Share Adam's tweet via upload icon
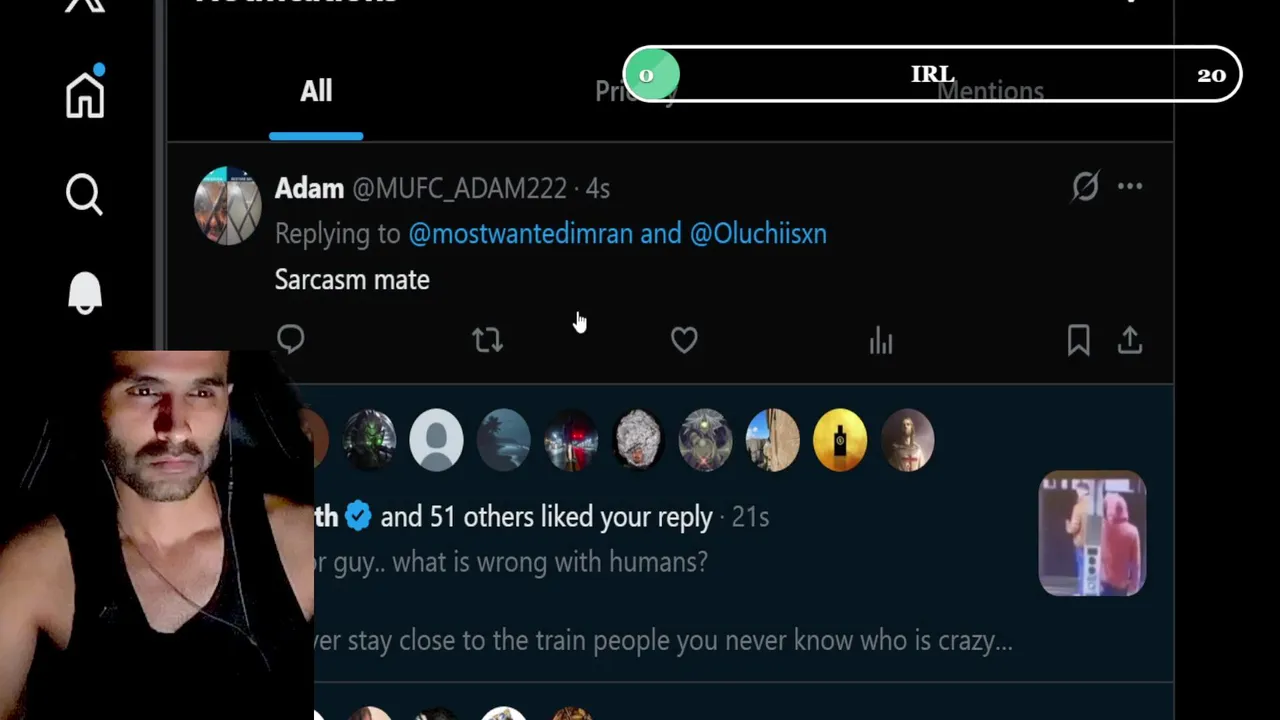 click(x=1130, y=340)
